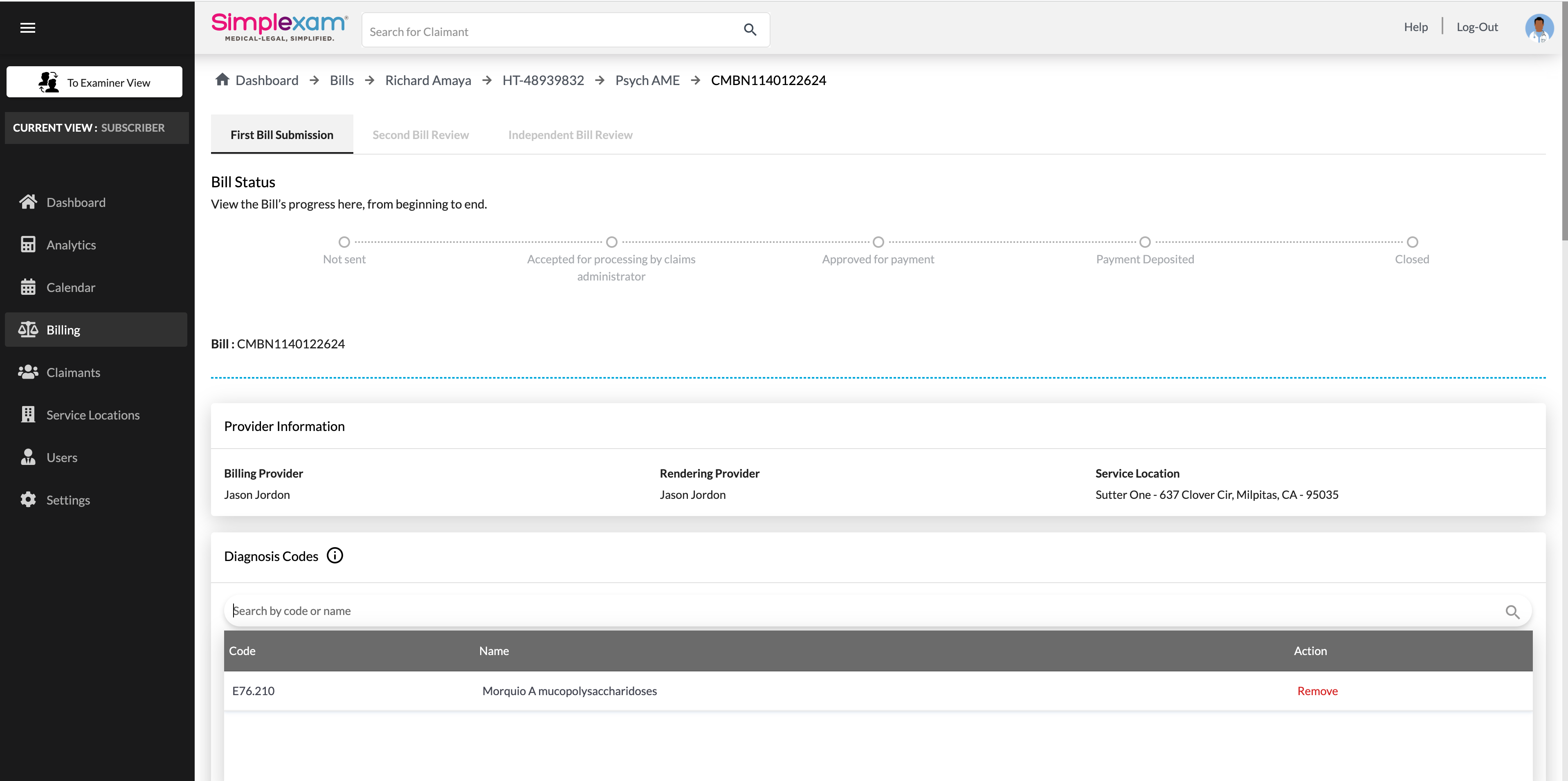This screenshot has height=781, width=1568.
Task: Click the Richard Amaya breadcrumb link
Action: click(x=428, y=81)
